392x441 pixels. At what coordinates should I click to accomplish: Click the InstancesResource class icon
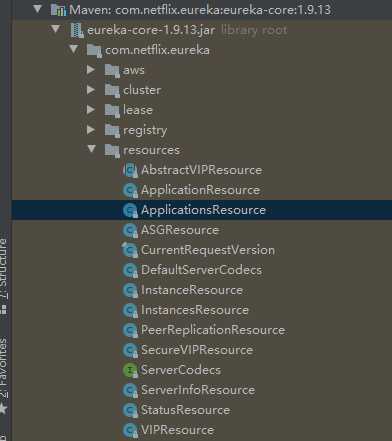(130, 311)
